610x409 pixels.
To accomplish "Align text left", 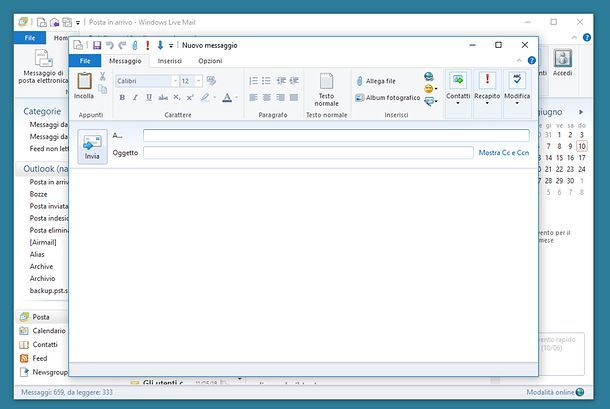I will pyautogui.click(x=253, y=97).
